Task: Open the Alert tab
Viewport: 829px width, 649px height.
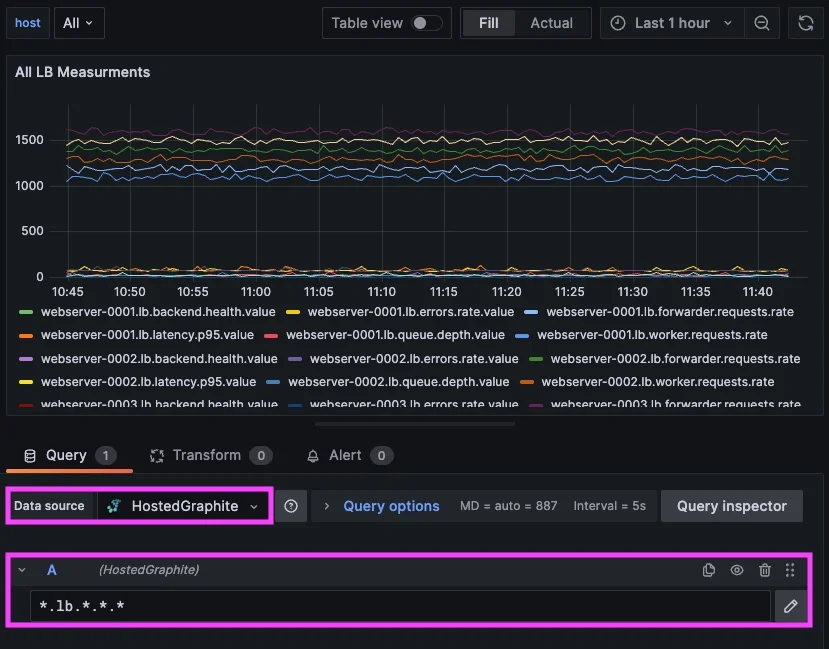Action: (348, 455)
